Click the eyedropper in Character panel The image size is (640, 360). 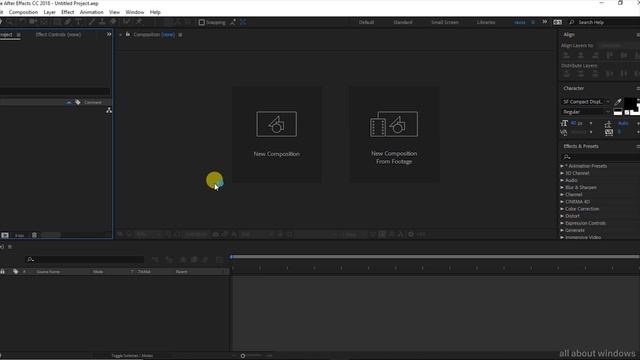(x=618, y=102)
